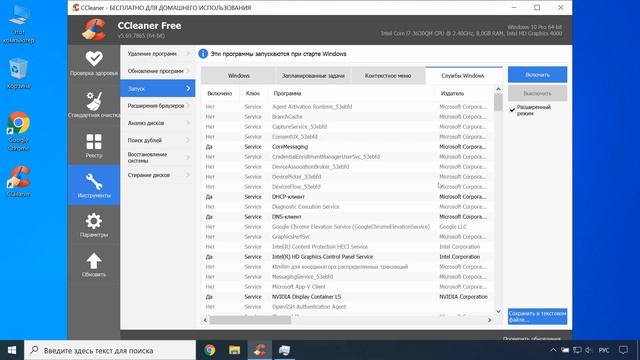This screenshot has height=360, width=640.
Task: Click scroll right arrow of list
Action: tap(489, 320)
